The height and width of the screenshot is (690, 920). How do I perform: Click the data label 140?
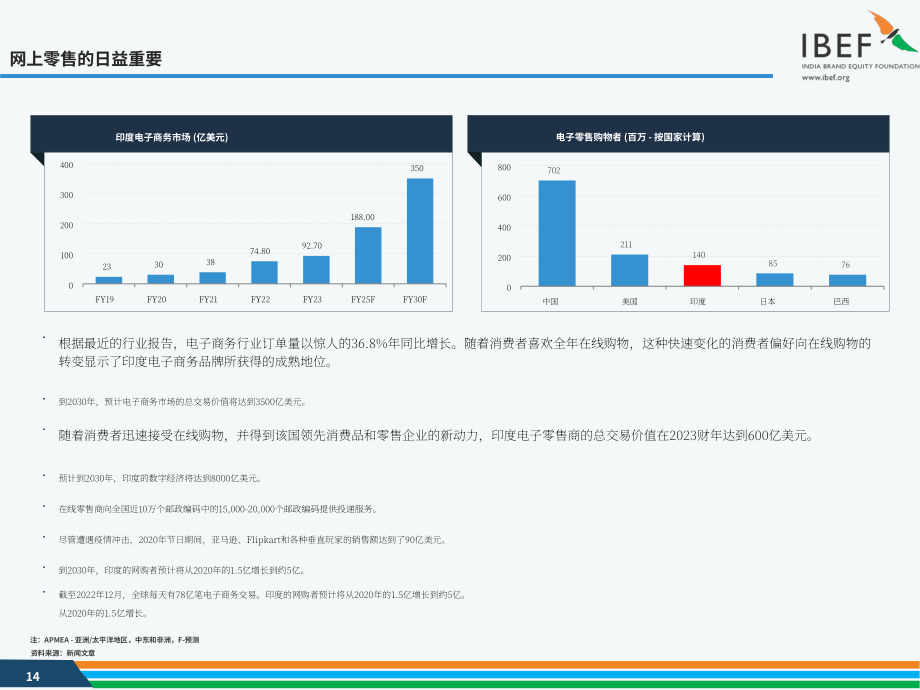[699, 255]
